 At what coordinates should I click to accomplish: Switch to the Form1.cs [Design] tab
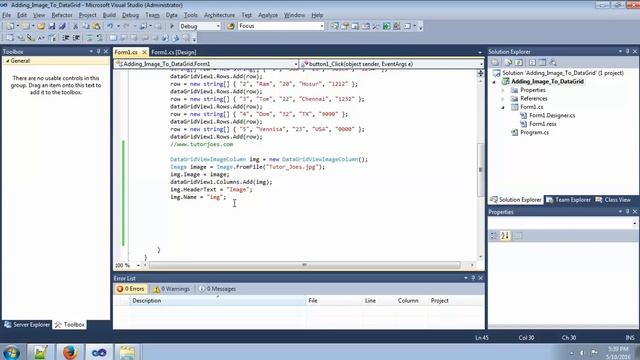click(174, 52)
